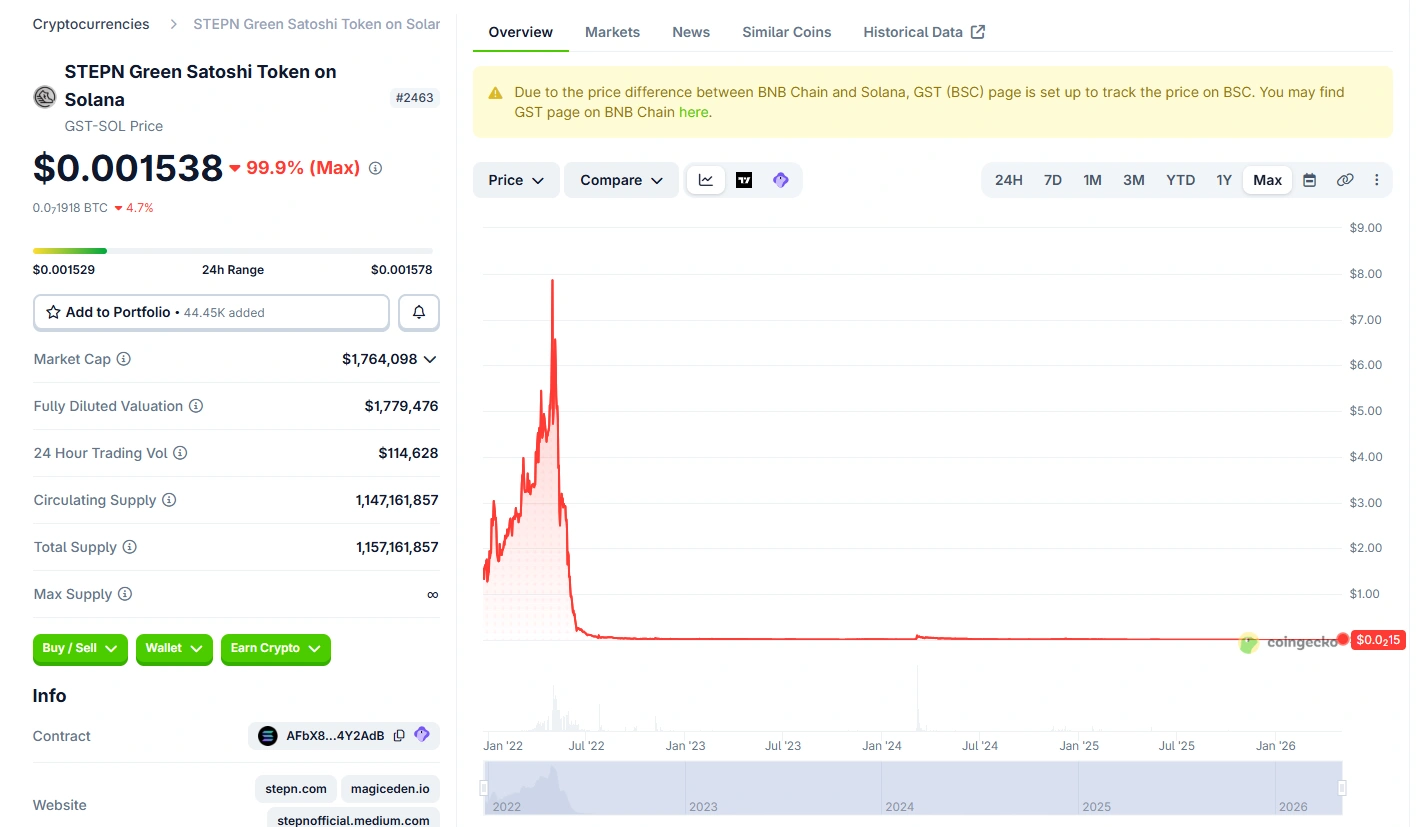Screen dimensions: 1417x827
Task: Follow the 'here' BNB Chain link
Action: pos(693,112)
